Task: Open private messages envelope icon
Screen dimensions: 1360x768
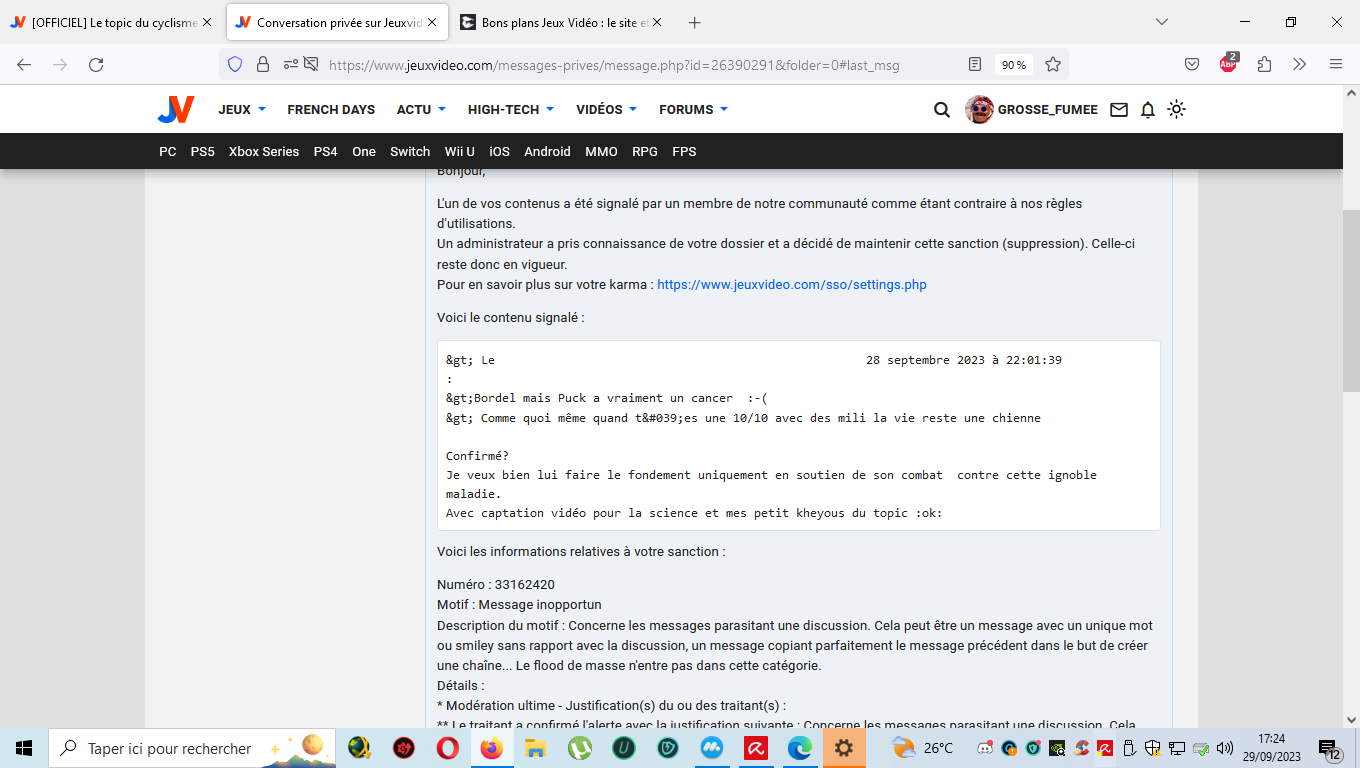Action: pyautogui.click(x=1119, y=110)
